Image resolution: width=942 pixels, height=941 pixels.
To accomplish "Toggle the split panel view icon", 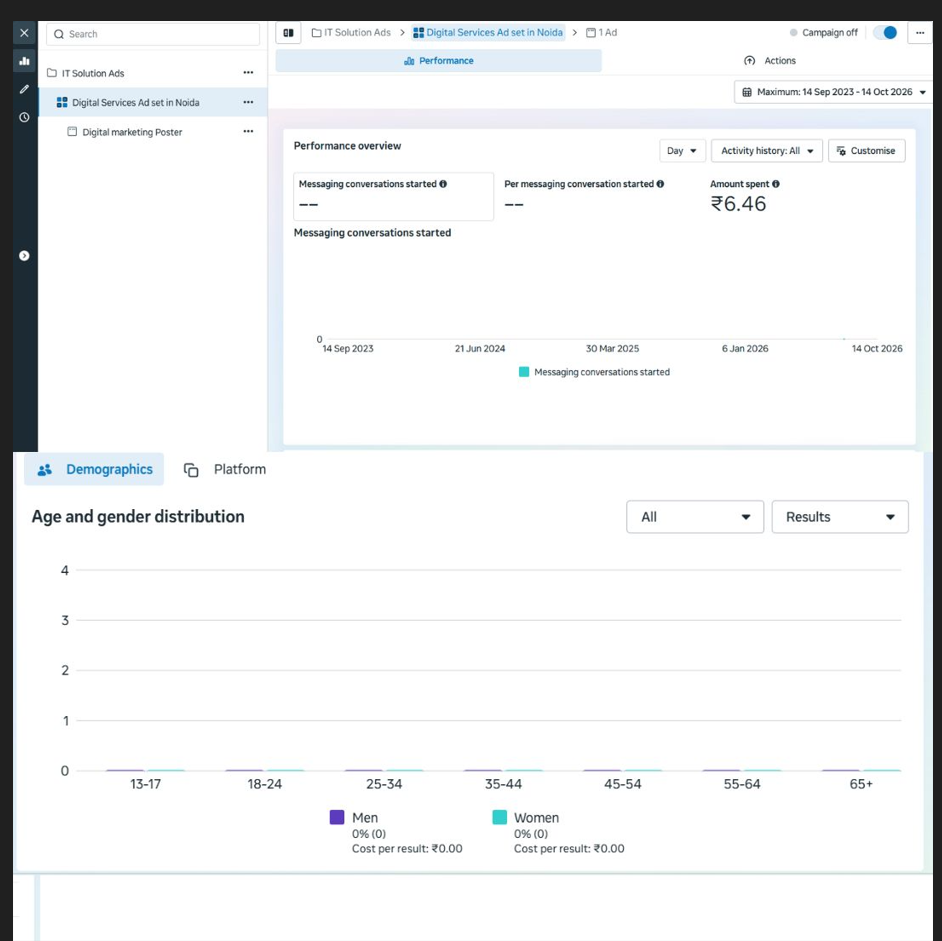I will point(288,33).
